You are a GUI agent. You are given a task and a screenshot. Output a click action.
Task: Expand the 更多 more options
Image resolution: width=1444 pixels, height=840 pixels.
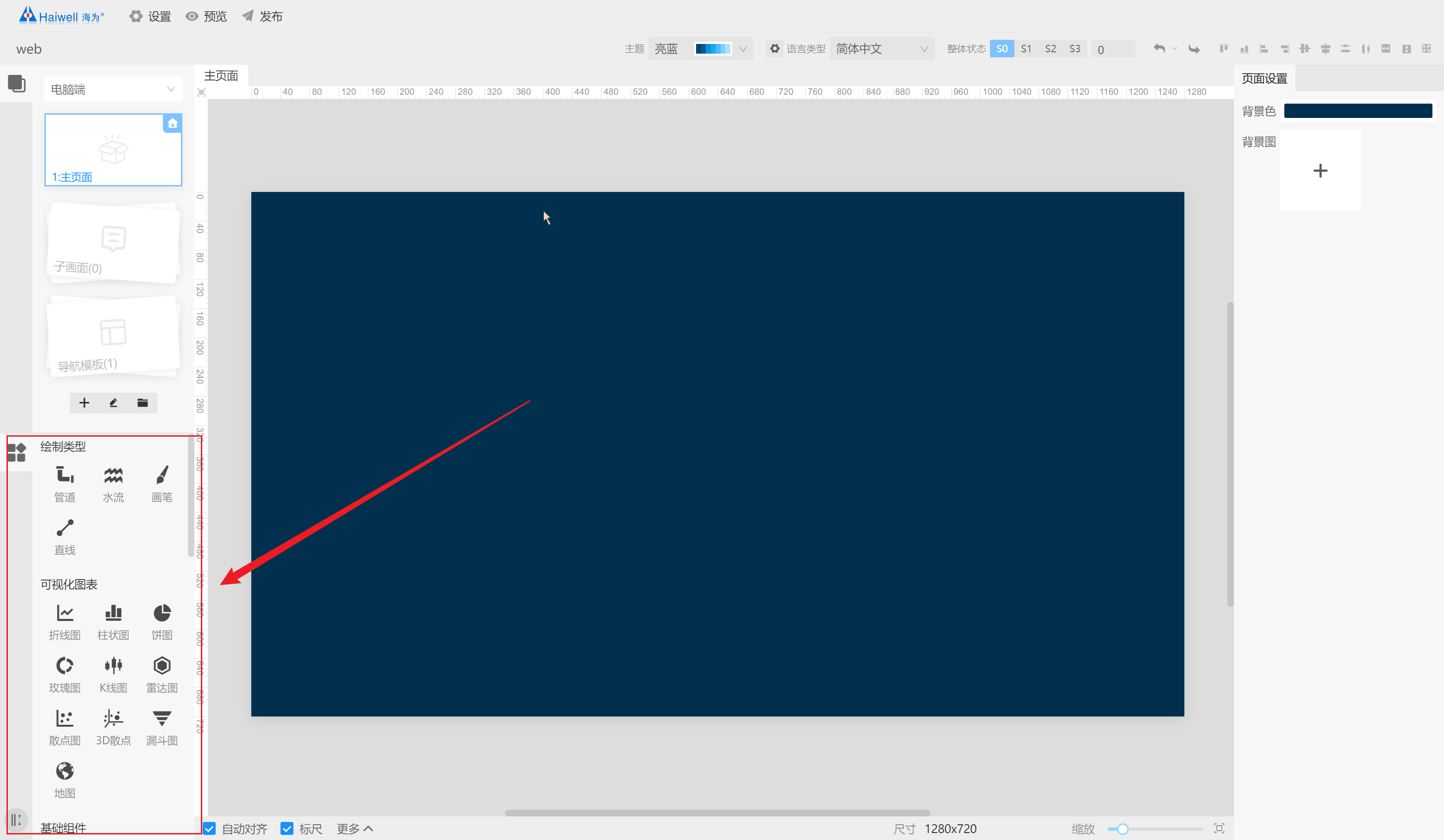(355, 828)
